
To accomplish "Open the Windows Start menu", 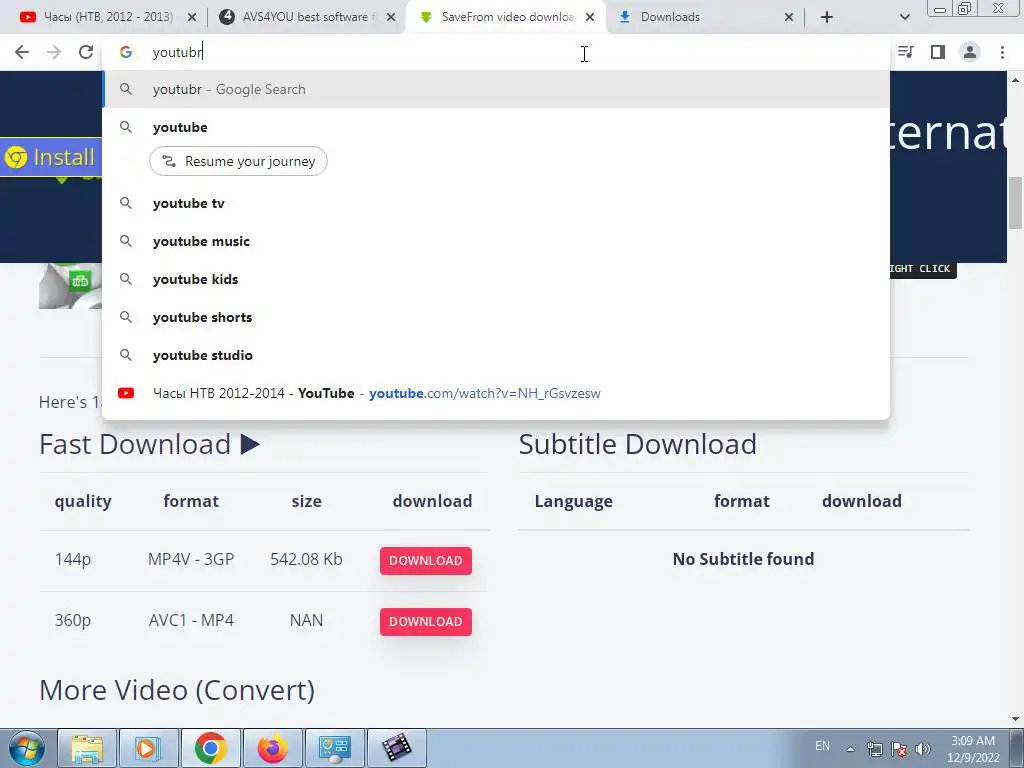I will click(x=26, y=748).
